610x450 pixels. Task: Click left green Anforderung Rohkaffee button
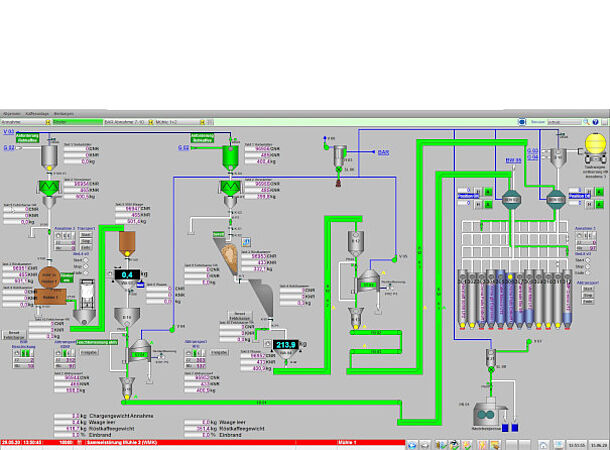coord(27,138)
